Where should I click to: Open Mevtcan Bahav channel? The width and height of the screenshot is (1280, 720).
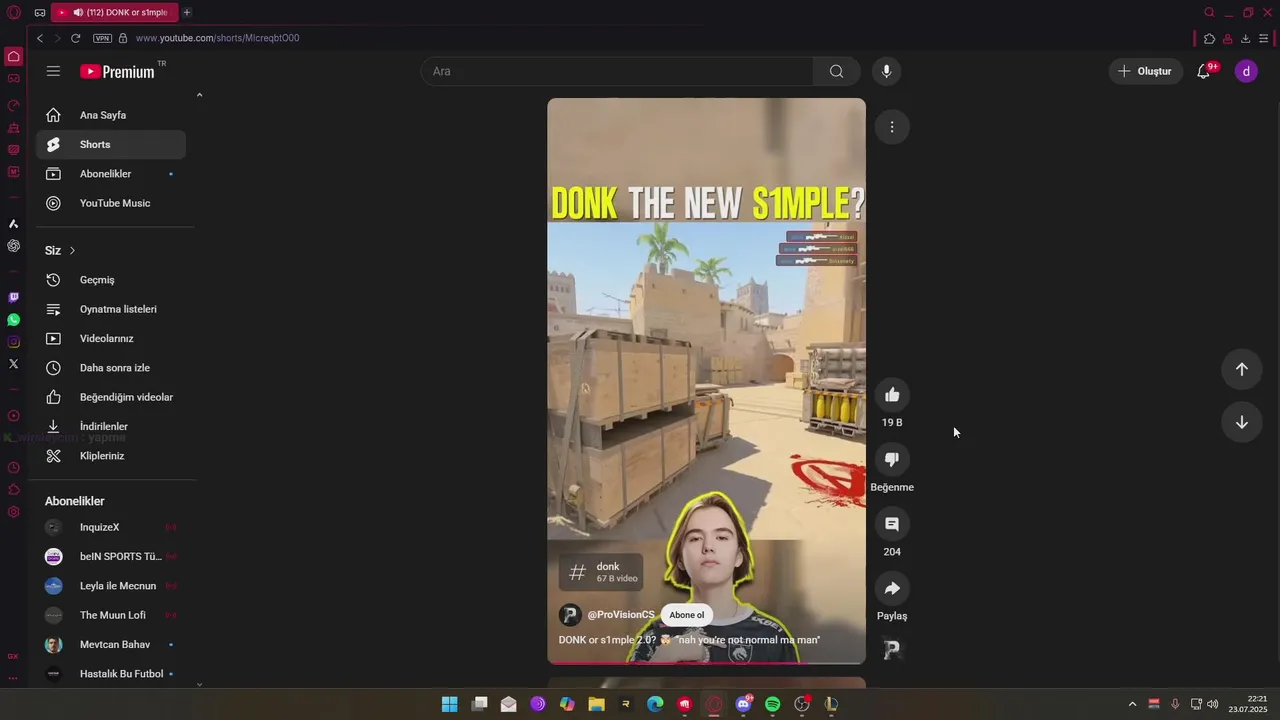pyautogui.click(x=111, y=644)
